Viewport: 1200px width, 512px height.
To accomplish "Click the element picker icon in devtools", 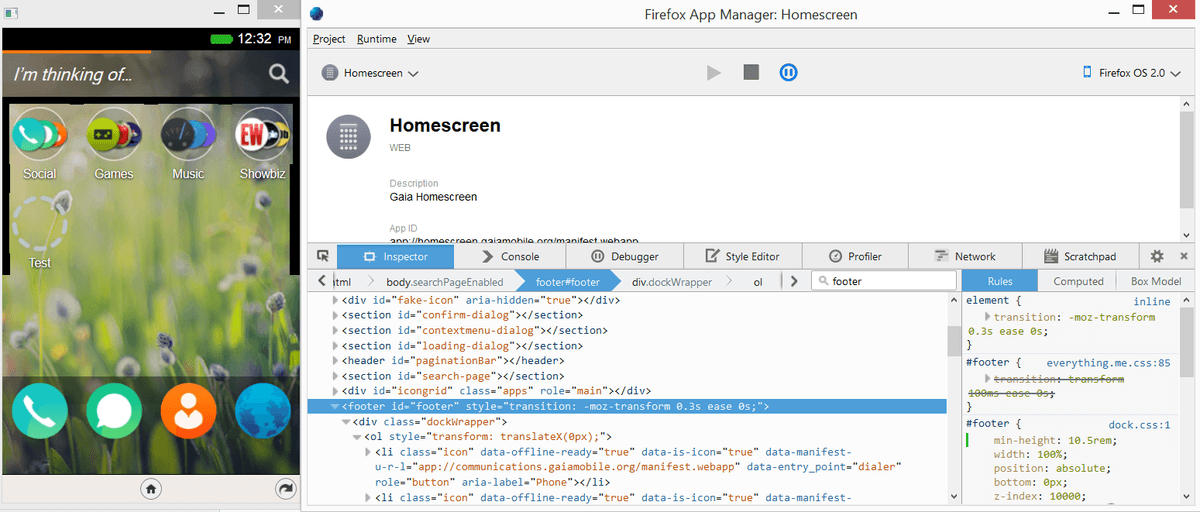I will click(x=322, y=256).
